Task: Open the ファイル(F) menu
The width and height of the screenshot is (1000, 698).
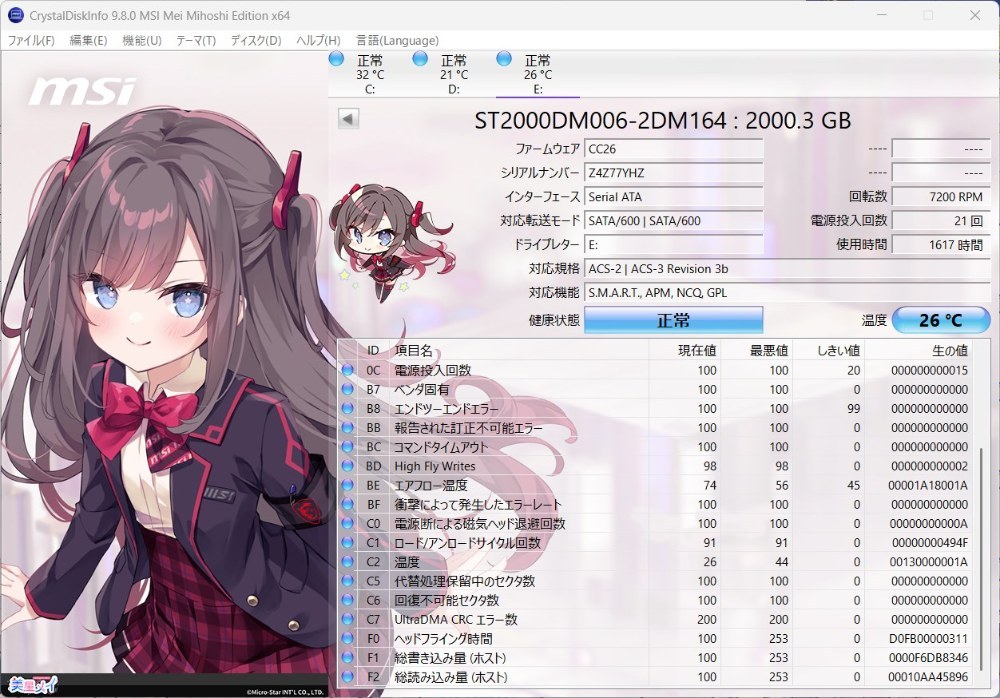Action: tap(31, 40)
